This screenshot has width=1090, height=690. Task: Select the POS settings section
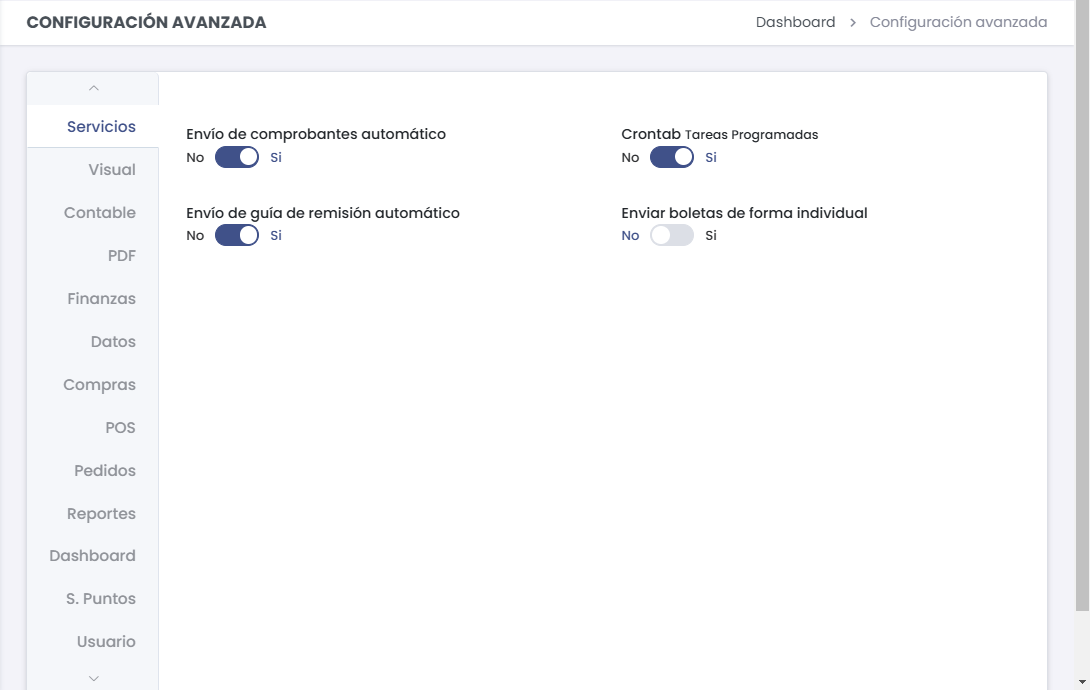[121, 427]
